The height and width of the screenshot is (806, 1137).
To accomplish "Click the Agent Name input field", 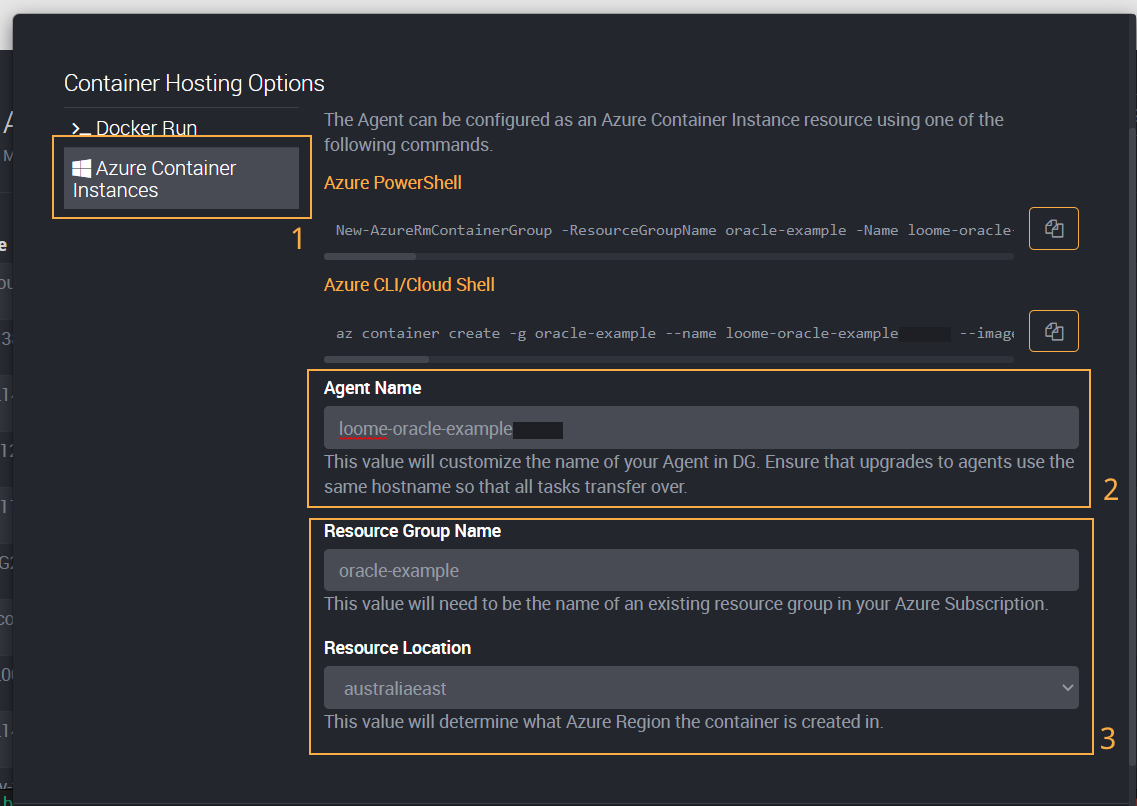I will [701, 428].
